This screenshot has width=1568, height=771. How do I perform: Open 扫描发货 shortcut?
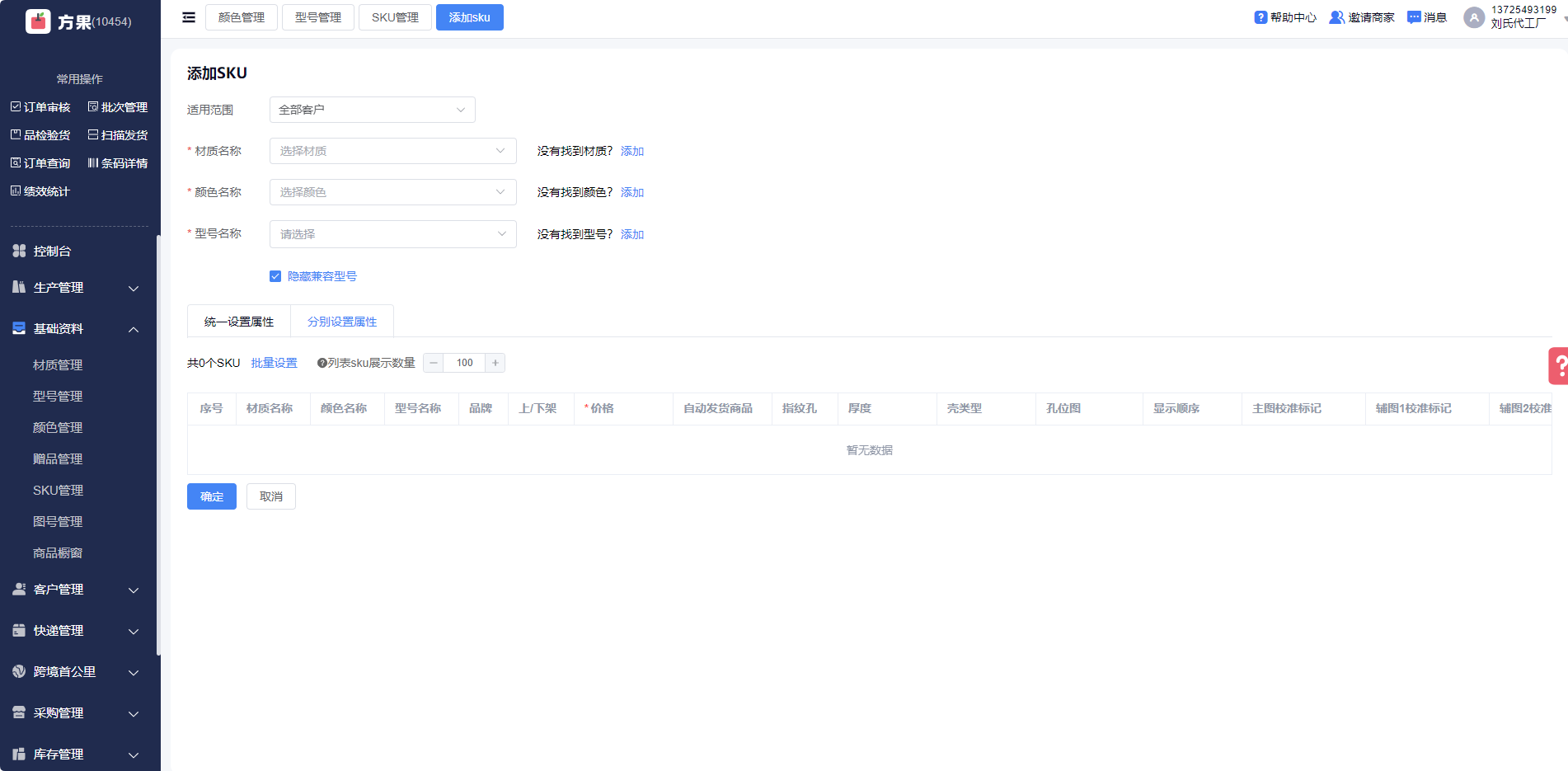click(118, 135)
